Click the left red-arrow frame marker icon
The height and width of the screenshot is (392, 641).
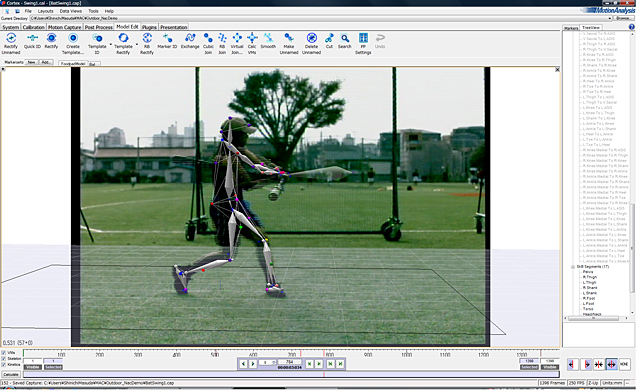coord(572,364)
